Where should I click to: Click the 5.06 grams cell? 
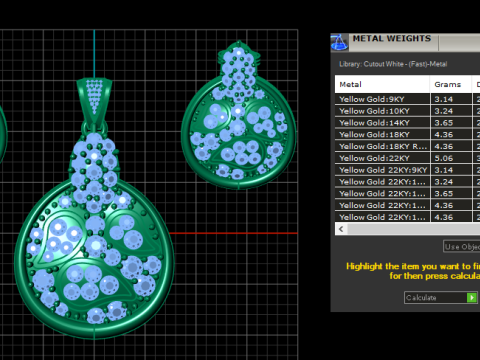pyautogui.click(x=451, y=158)
